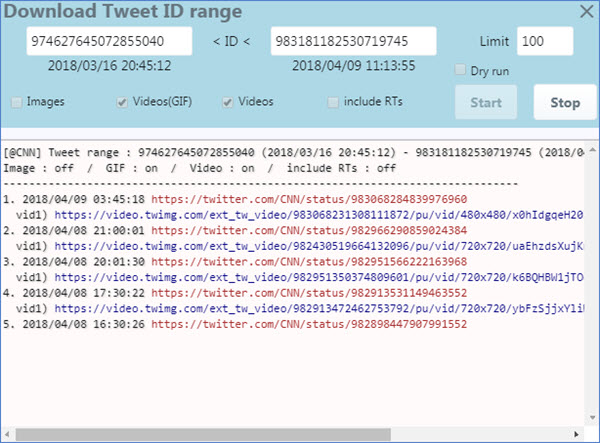
Task: Open video link ext_tw_video/982430519664132096
Action: (x=319, y=246)
